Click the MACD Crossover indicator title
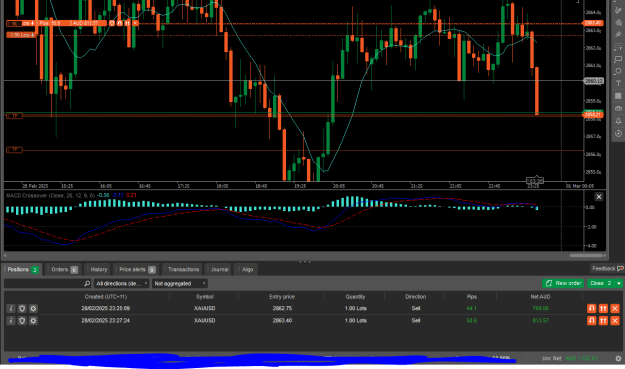The image size is (625, 369). coord(51,195)
